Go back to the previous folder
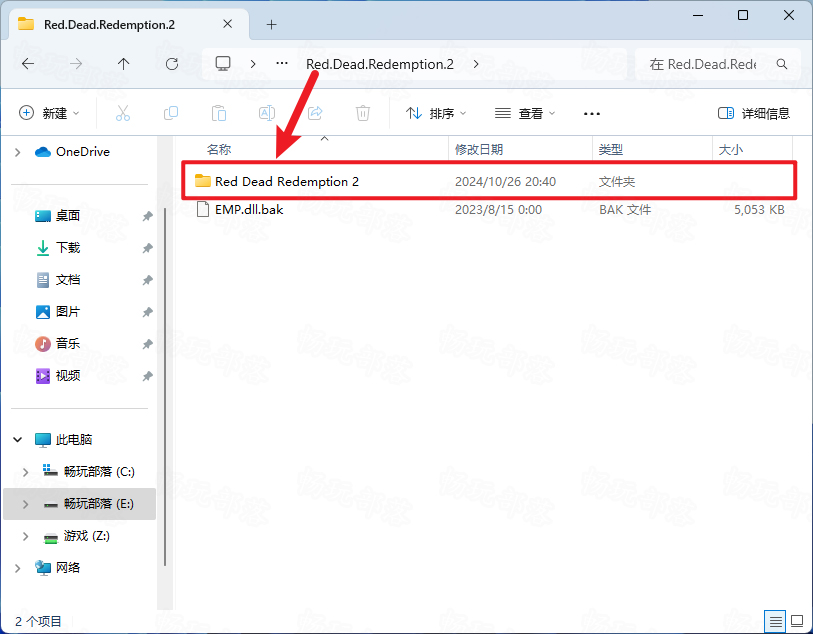This screenshot has width=813, height=634. coord(28,64)
